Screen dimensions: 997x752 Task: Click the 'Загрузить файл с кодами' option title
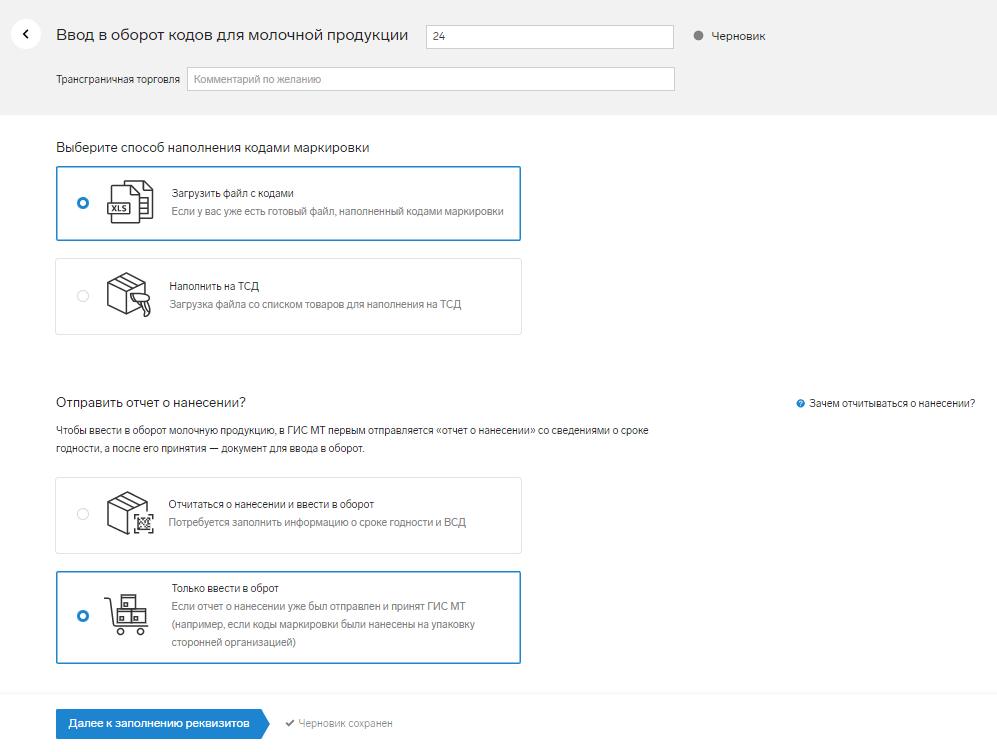tap(232, 193)
